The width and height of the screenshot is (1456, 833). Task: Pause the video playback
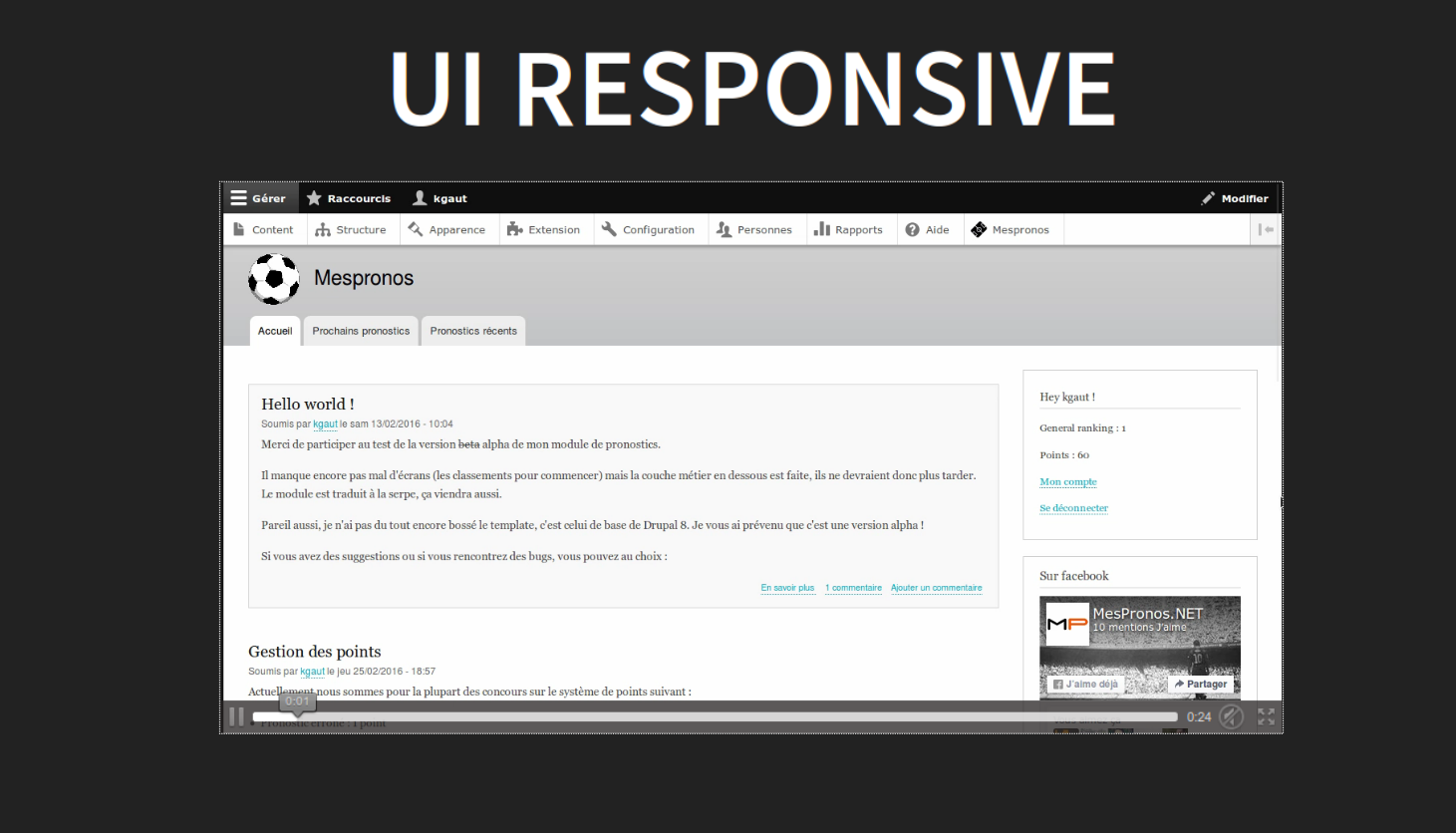[x=236, y=716]
